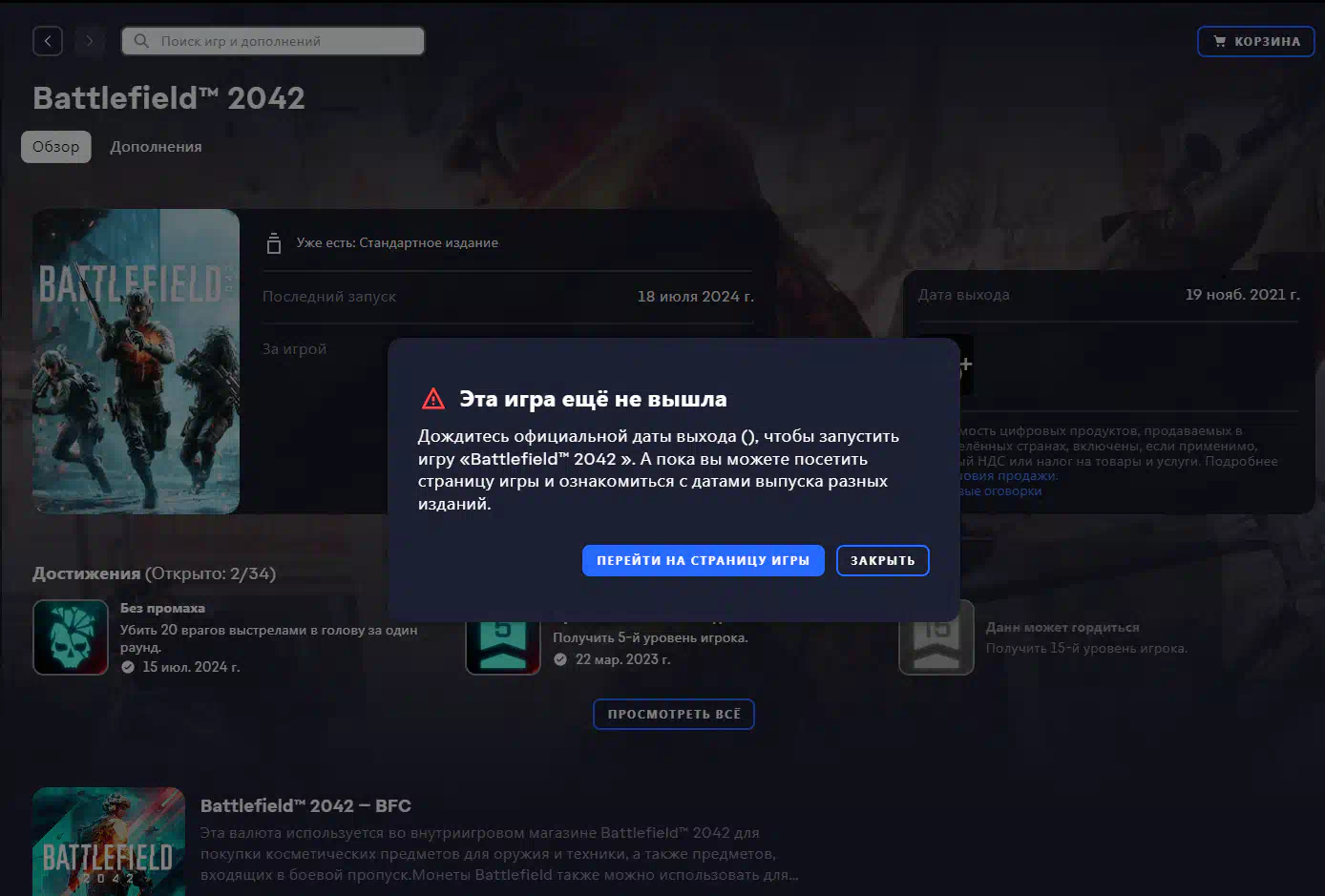Click the shopping cart icon in Корзина

coord(1219,41)
